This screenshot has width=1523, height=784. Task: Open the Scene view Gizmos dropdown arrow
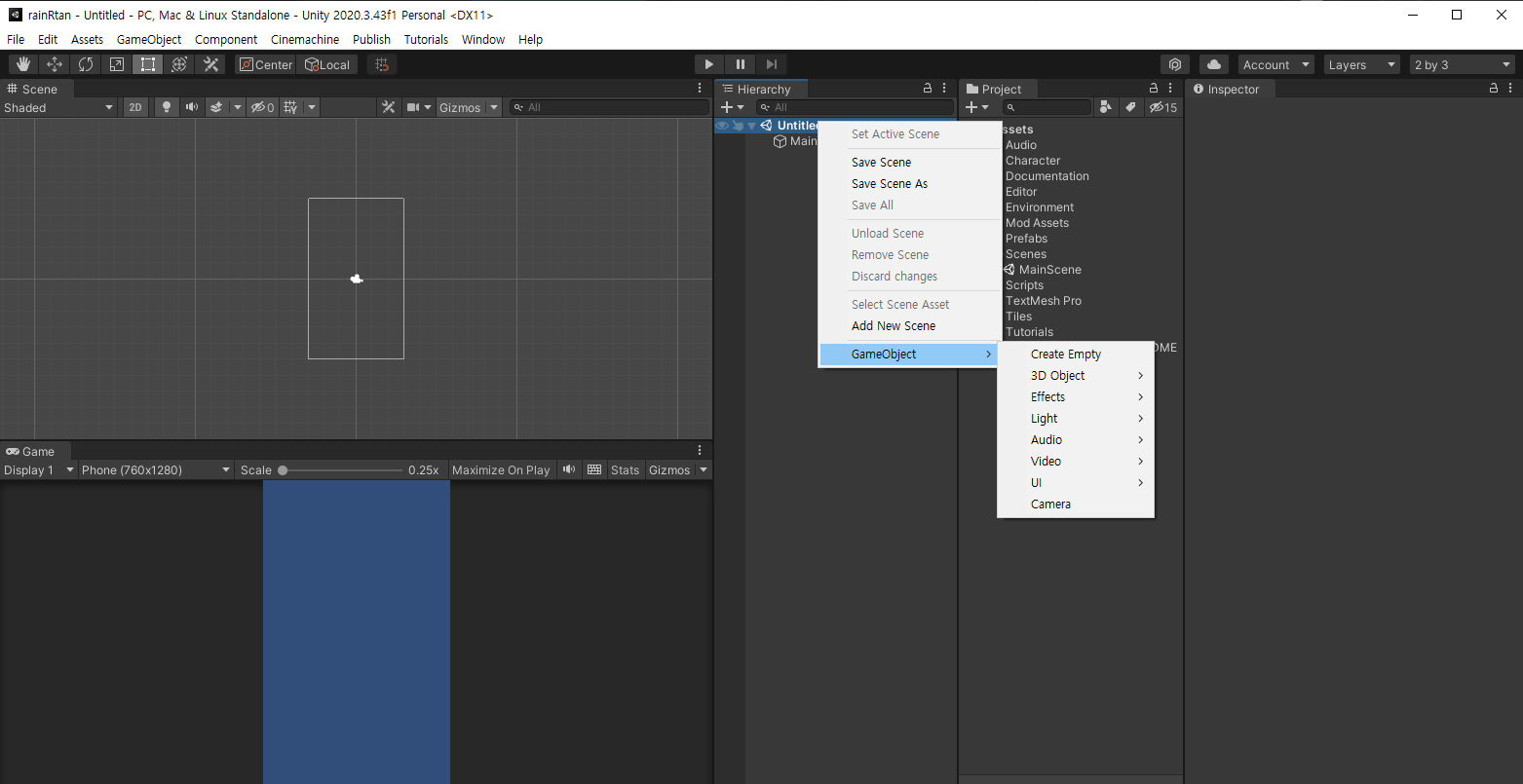[494, 107]
